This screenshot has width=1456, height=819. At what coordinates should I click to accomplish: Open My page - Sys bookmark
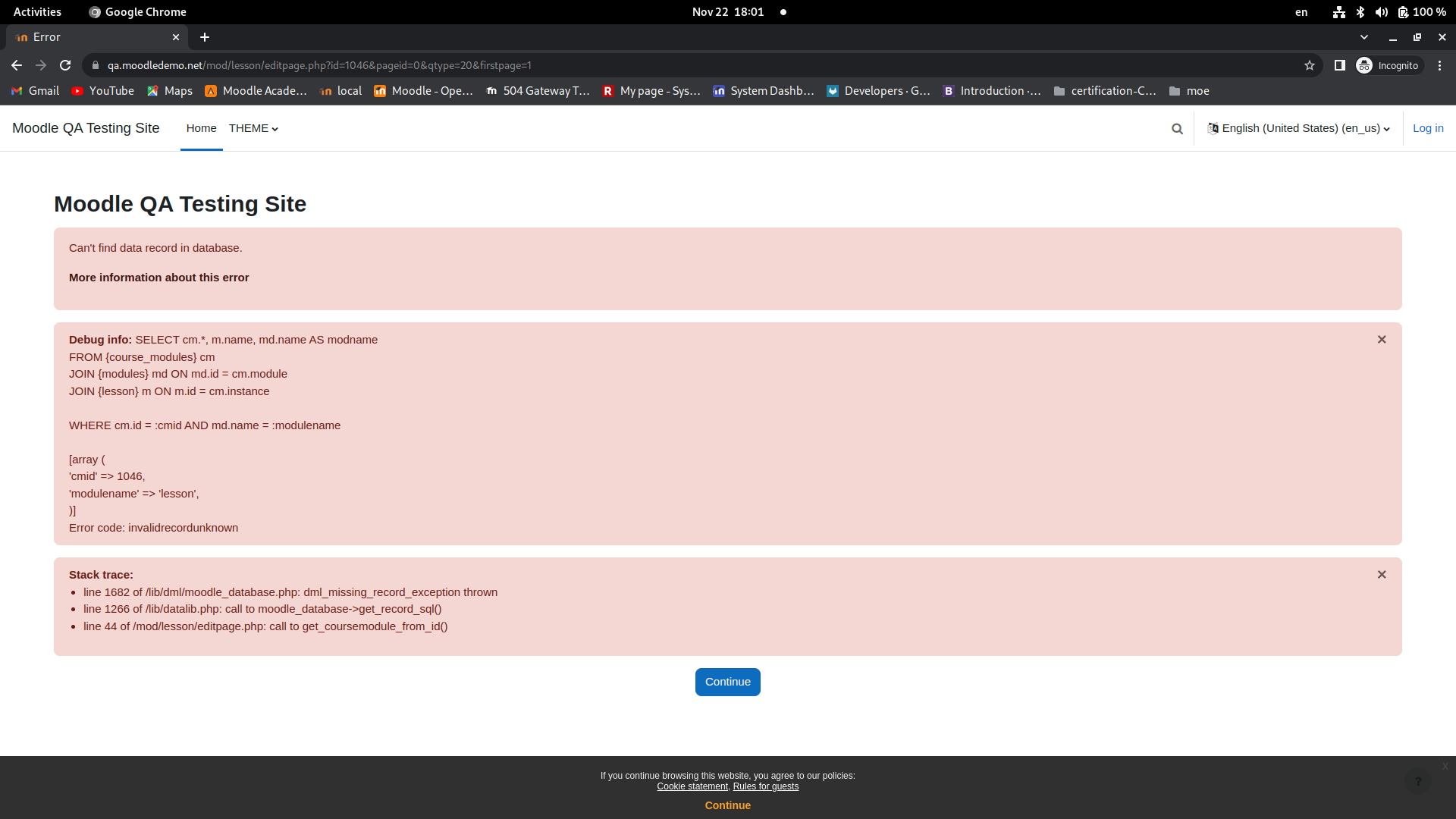(x=651, y=91)
